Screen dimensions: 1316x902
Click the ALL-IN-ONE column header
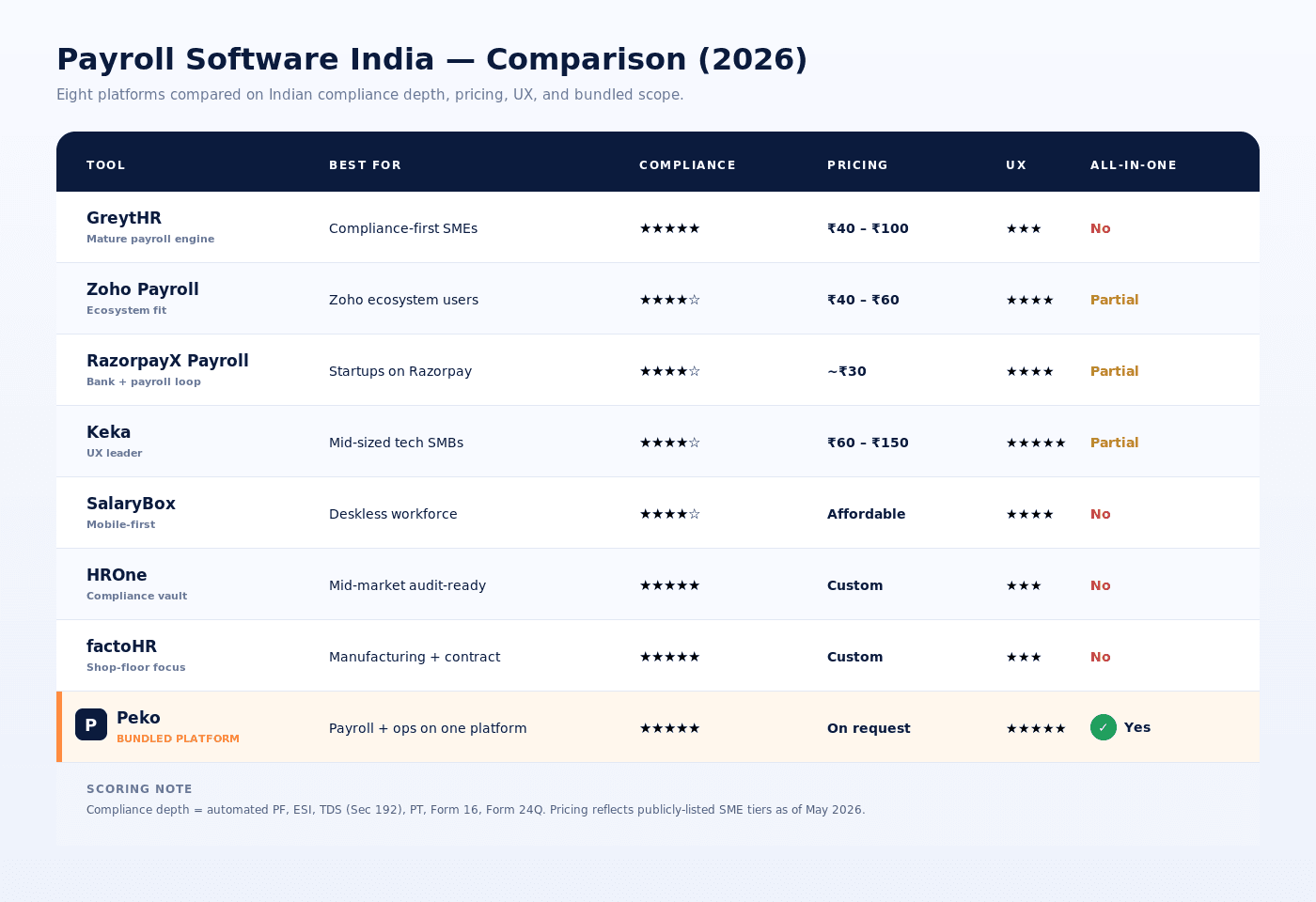[x=1134, y=165]
